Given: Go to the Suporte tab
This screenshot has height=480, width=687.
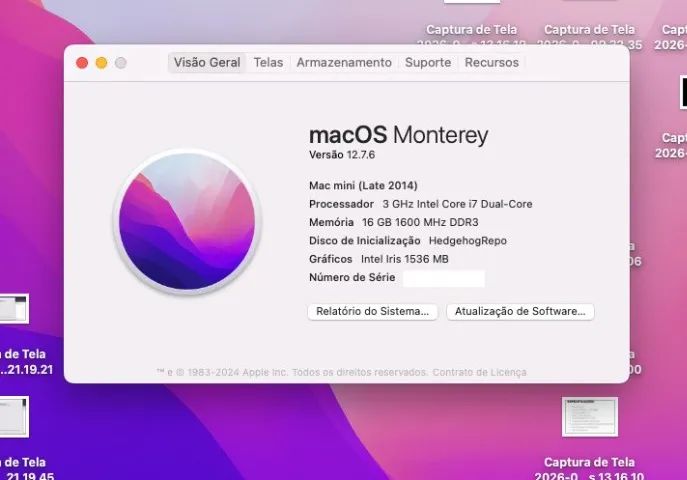Looking at the screenshot, I should pos(428,63).
